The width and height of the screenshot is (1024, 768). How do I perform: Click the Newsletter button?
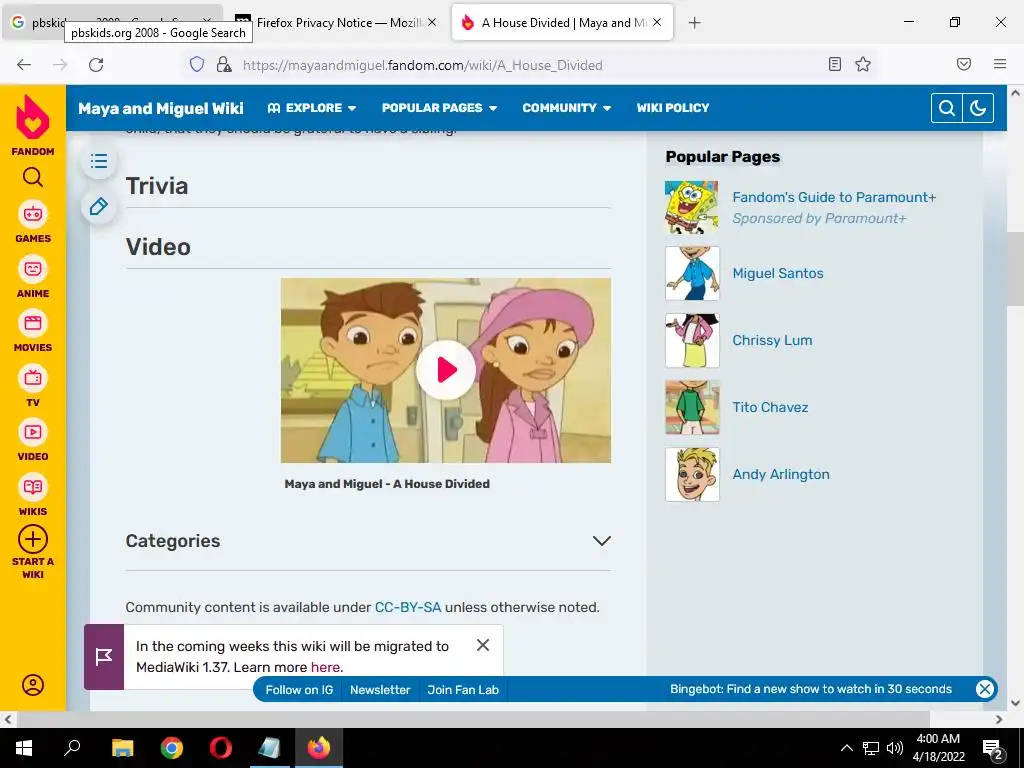point(380,690)
